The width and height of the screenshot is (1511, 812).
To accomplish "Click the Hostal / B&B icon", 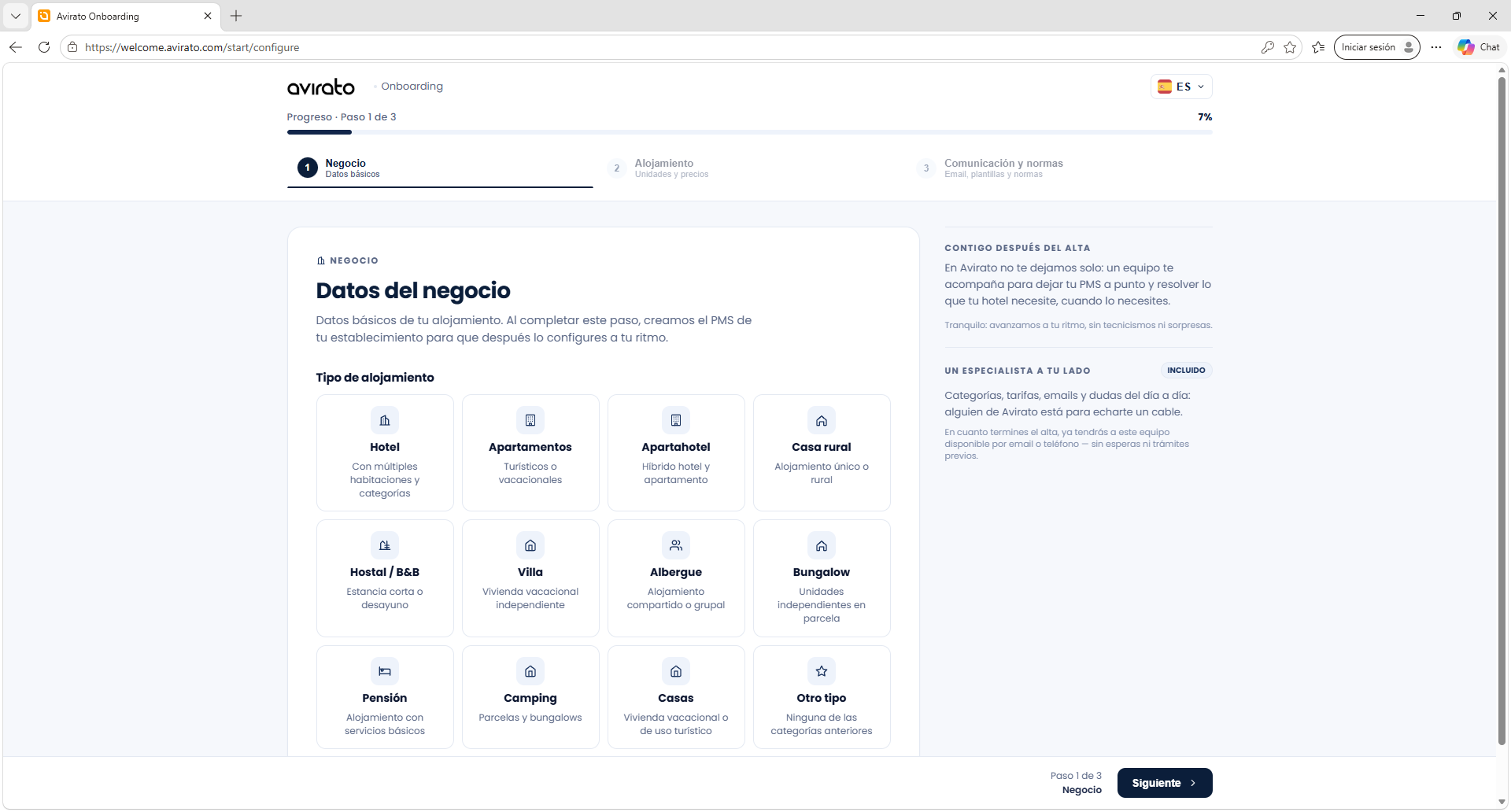I will tap(385, 545).
